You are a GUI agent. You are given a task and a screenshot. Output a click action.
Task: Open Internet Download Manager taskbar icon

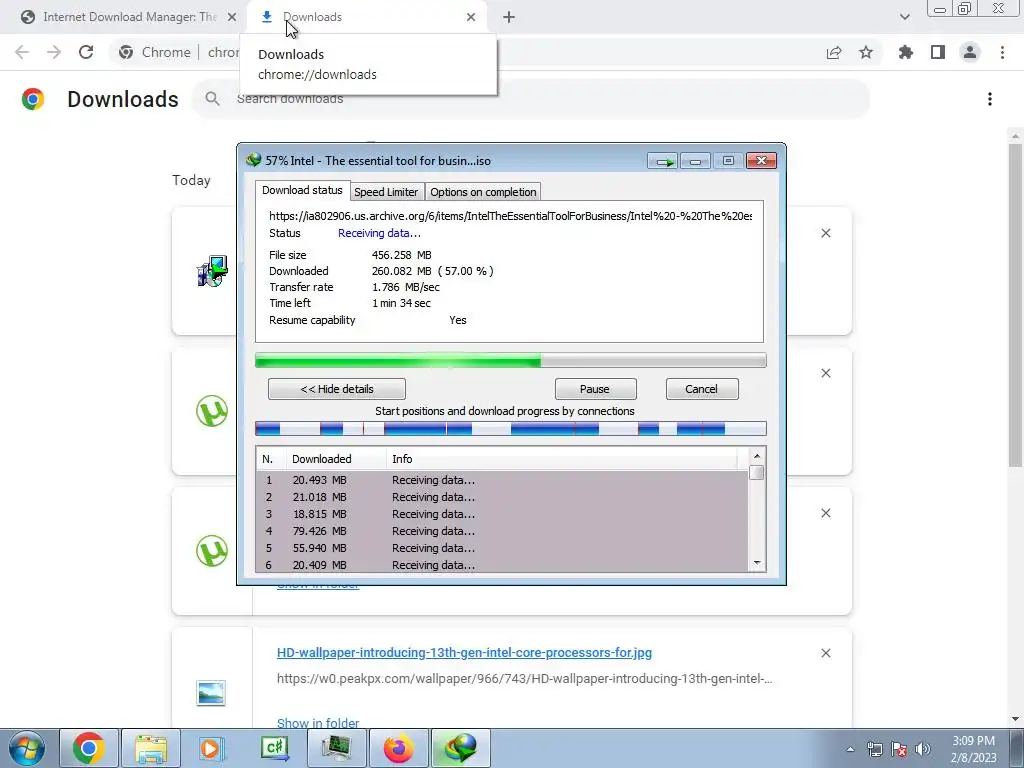460,748
